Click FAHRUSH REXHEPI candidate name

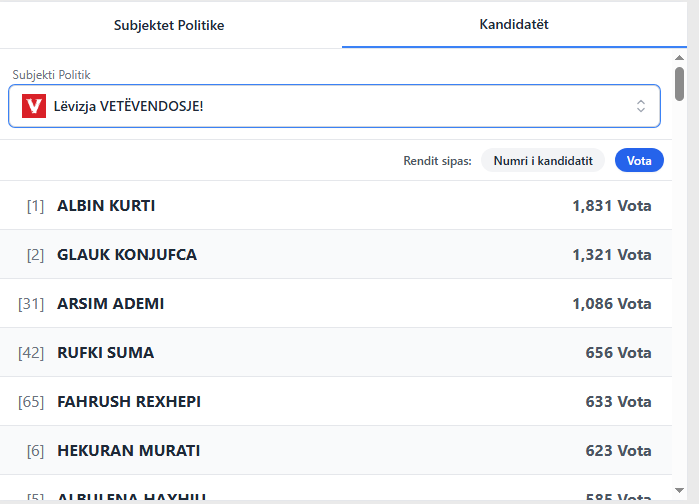(x=129, y=401)
